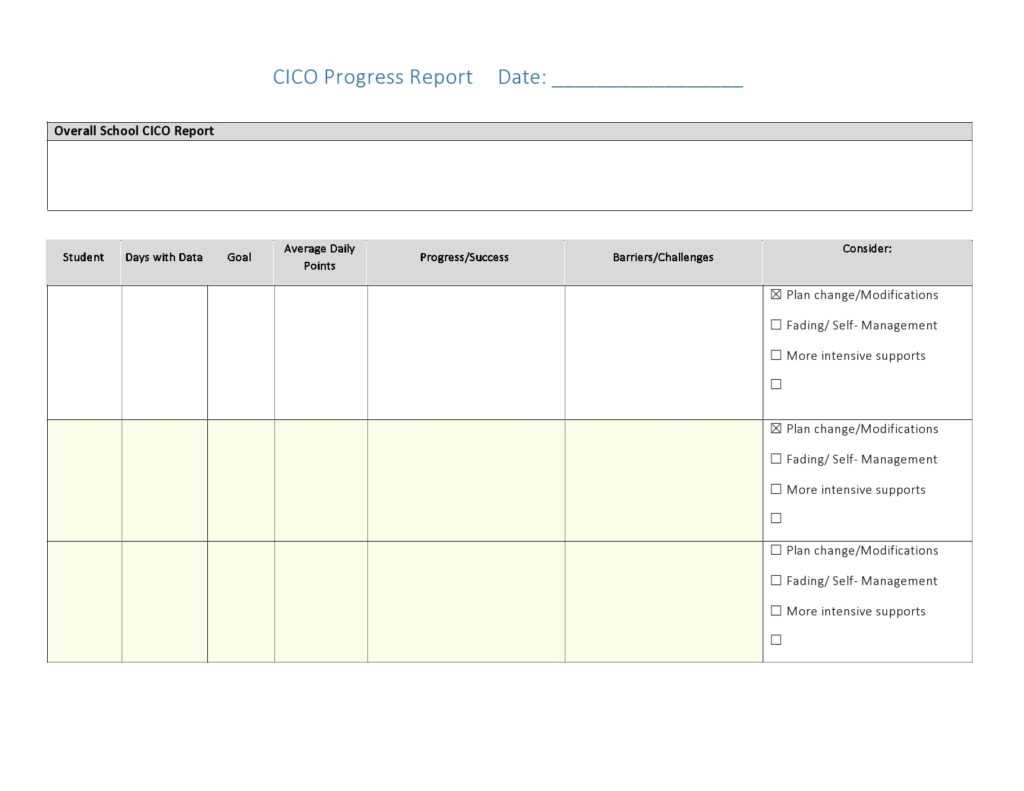Select the Average Daily Points header
Viewport: 1024px width, 791px height.
pos(320,256)
